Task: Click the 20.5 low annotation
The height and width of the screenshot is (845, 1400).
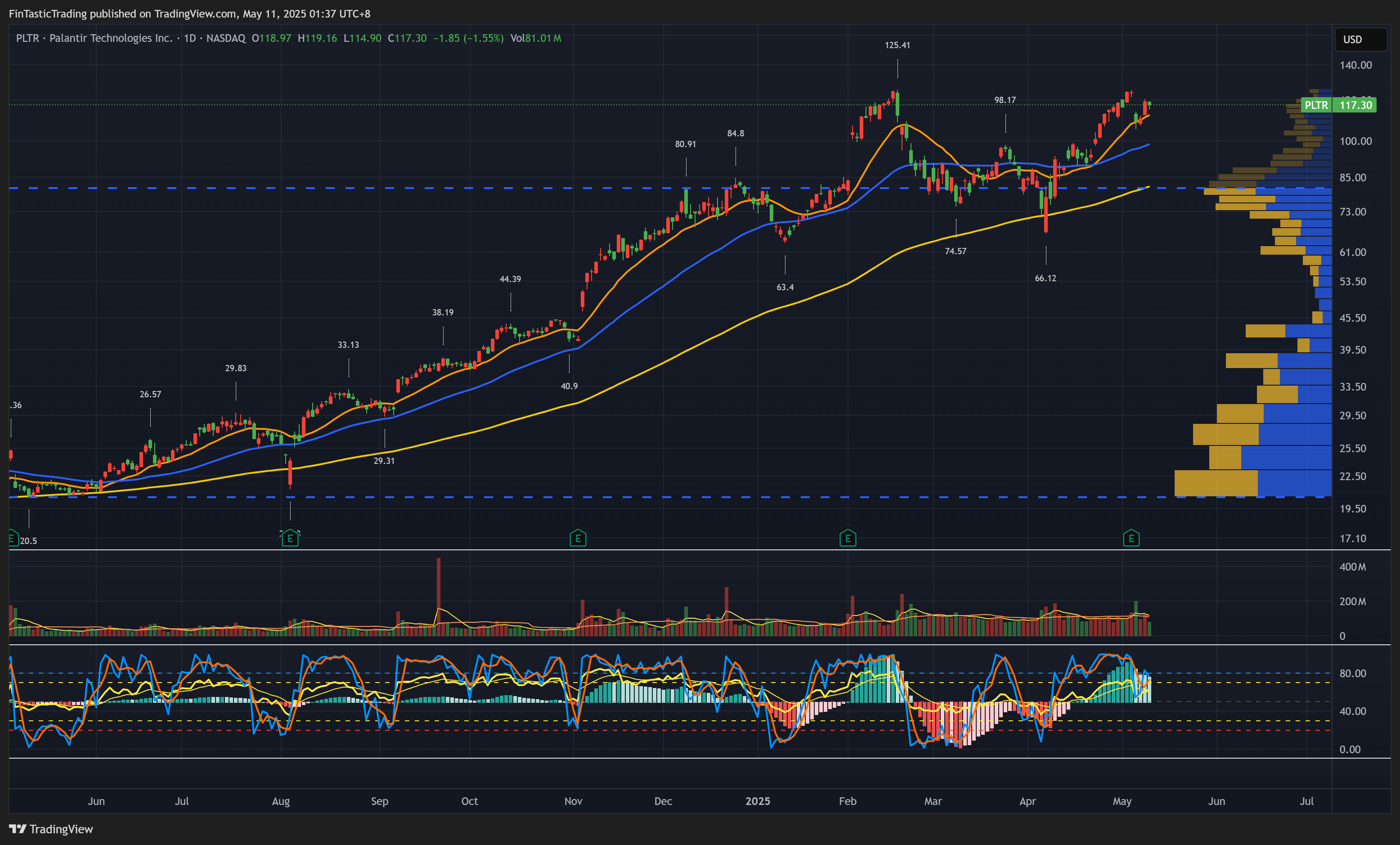Action: (28, 540)
